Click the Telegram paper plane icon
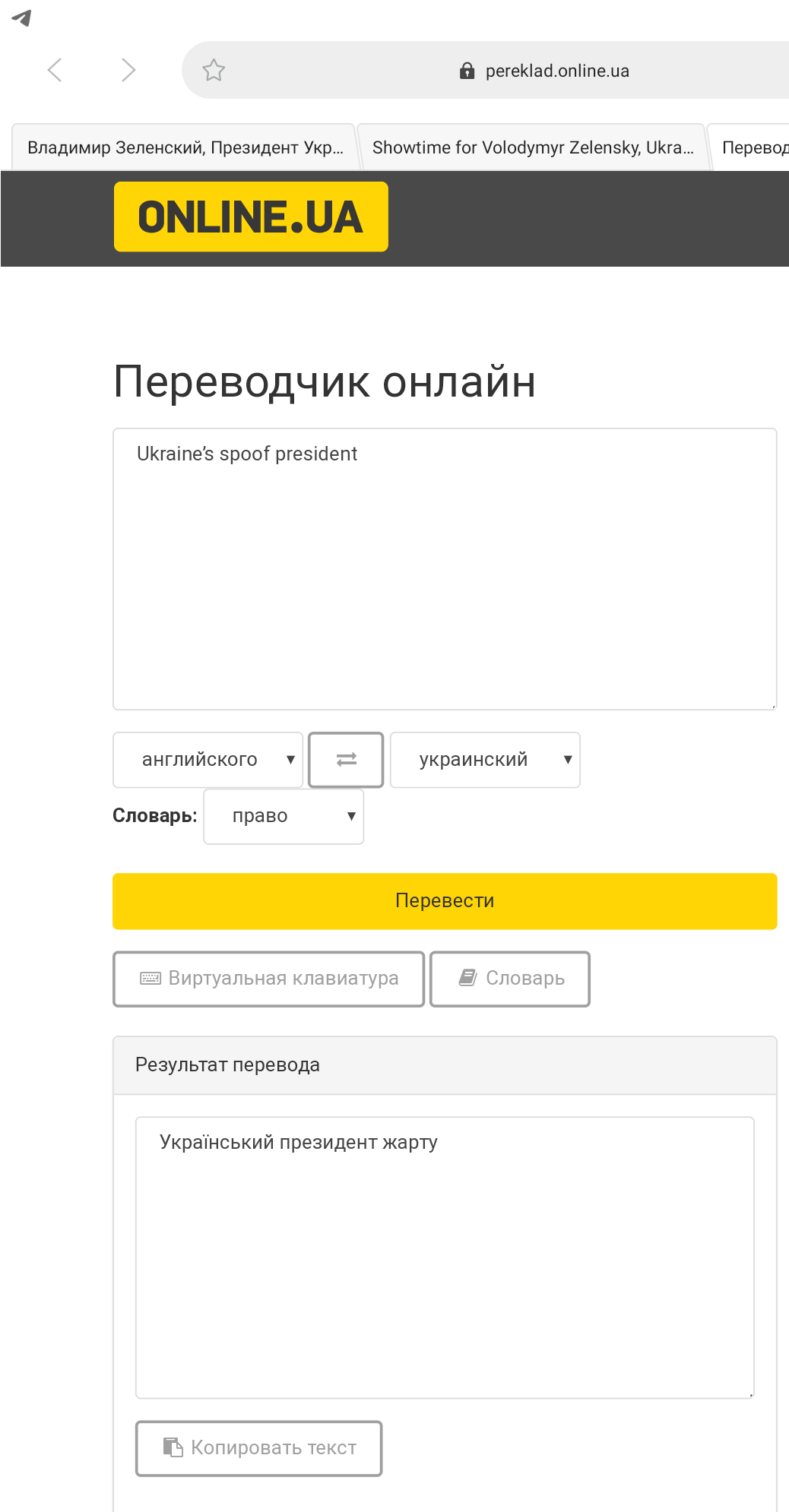This screenshot has width=789, height=1512. tap(22, 17)
